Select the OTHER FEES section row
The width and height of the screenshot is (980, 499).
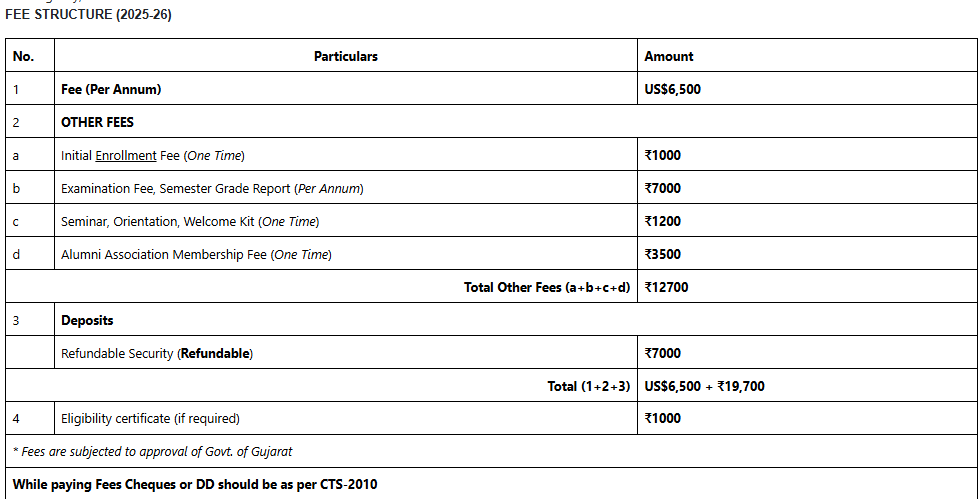97,122
